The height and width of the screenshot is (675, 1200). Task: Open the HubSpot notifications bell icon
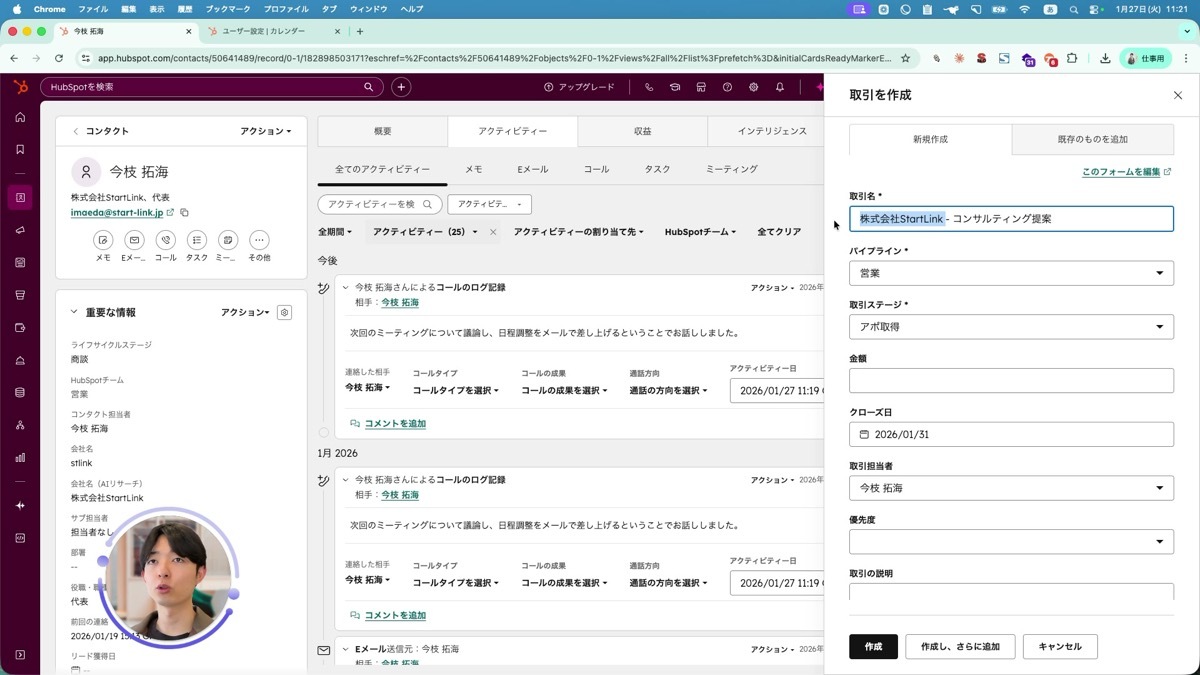click(780, 87)
